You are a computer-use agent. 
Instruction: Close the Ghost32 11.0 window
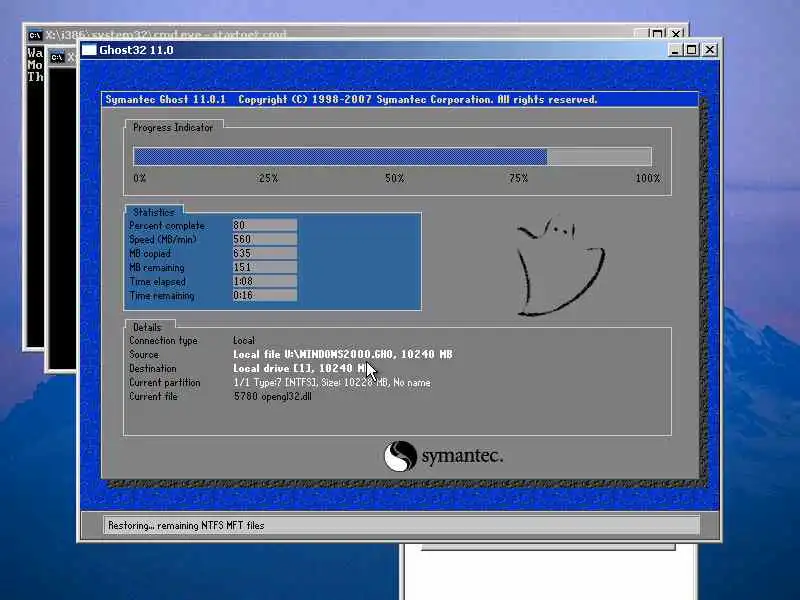click(x=710, y=50)
